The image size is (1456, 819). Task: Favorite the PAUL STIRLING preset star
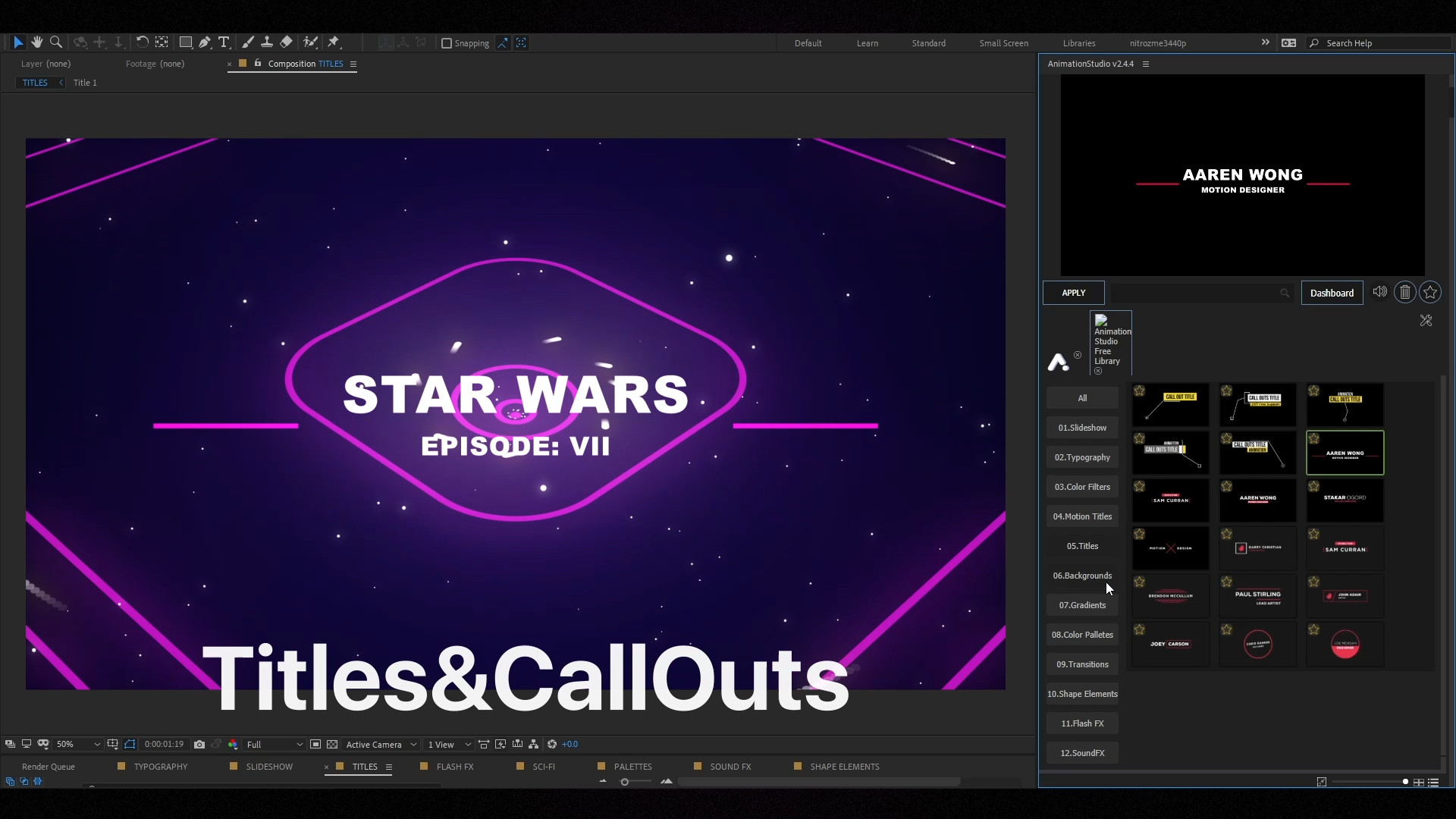point(1227,582)
